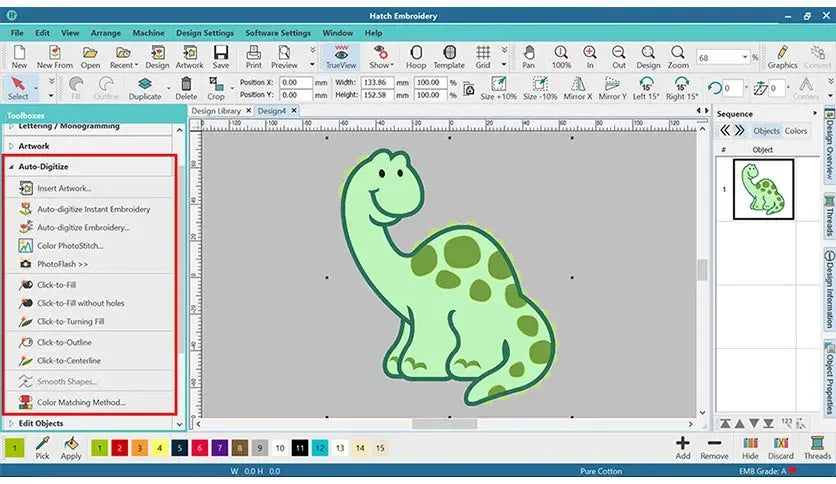Screen dimensions: 836x484
Task: Click the Position X input field
Action: click(296, 83)
